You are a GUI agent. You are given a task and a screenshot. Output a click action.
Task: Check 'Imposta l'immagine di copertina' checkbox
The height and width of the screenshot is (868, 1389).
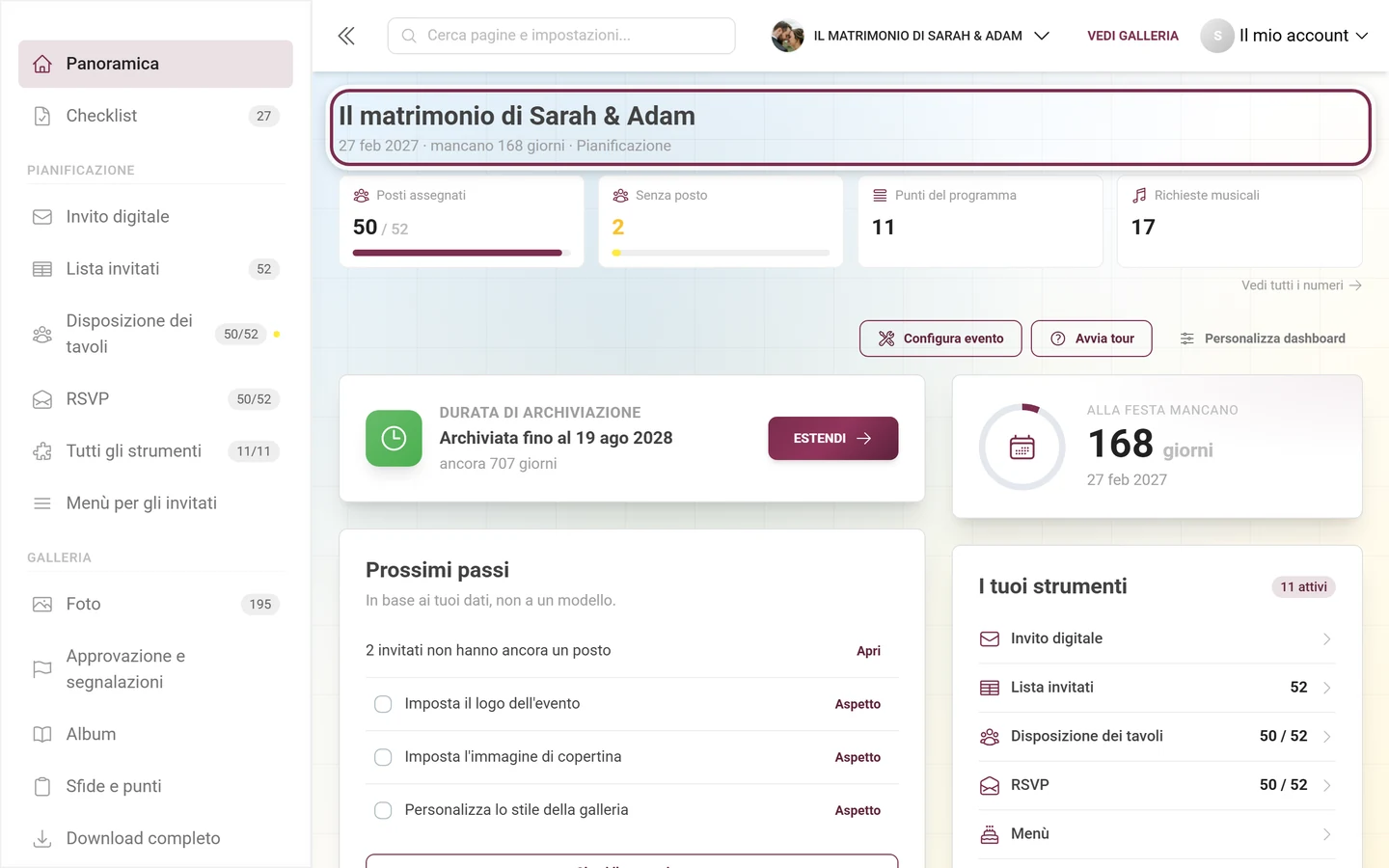383,757
